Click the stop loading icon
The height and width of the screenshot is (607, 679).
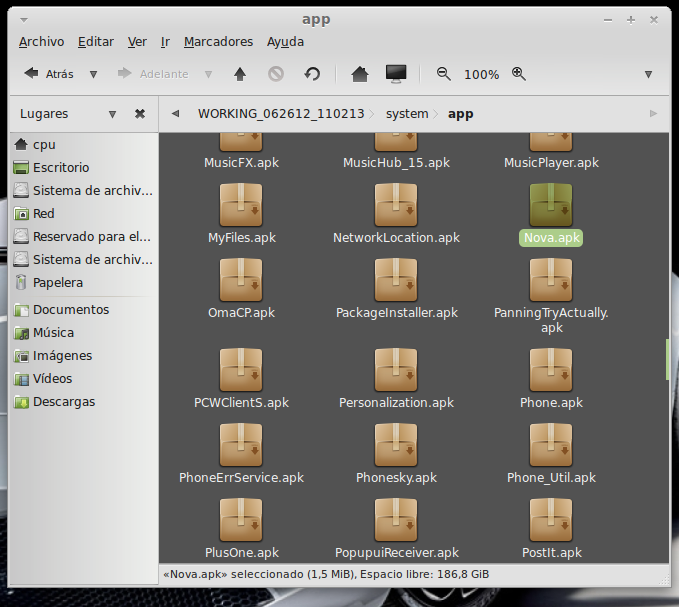pos(276,74)
